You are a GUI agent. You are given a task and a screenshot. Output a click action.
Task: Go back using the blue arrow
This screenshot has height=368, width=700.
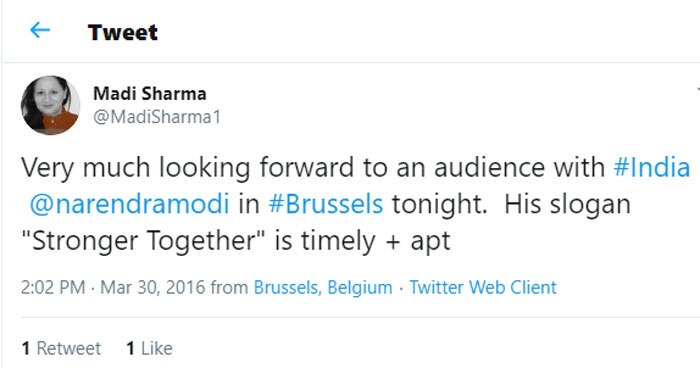click(40, 31)
